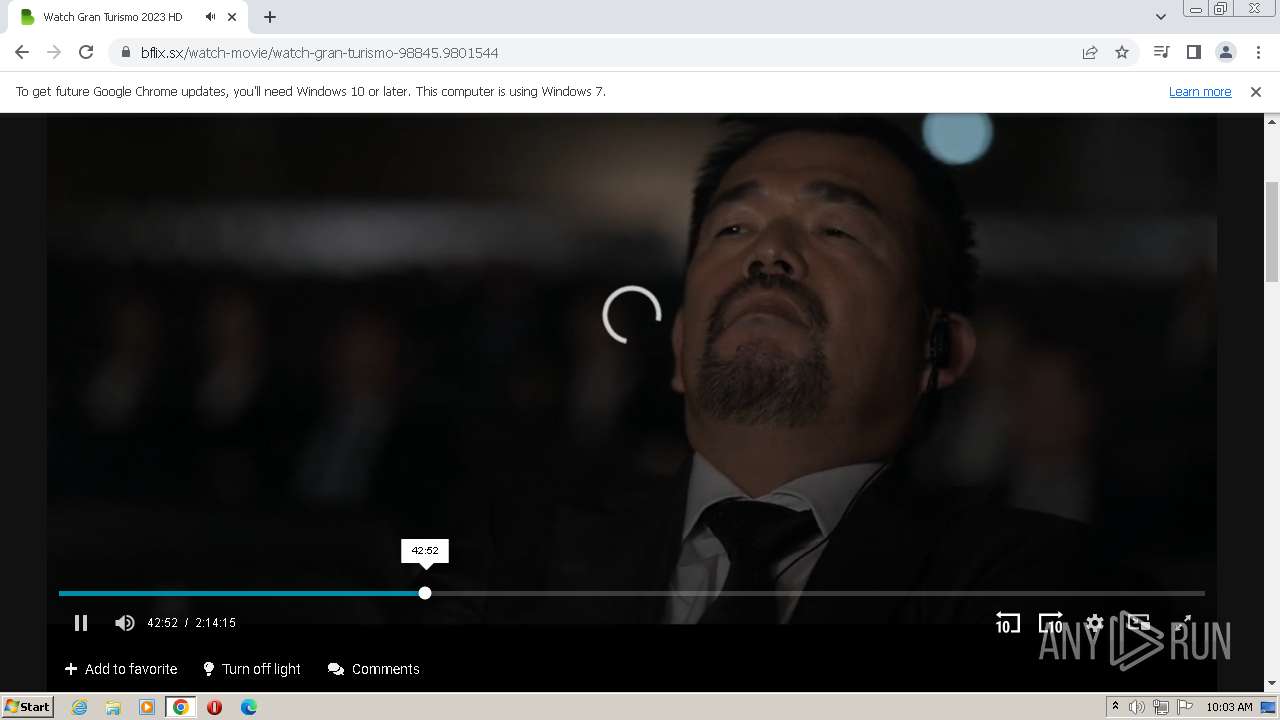Screen dimensions: 1280x720
Task: Pause the video playback
Action: click(81, 623)
